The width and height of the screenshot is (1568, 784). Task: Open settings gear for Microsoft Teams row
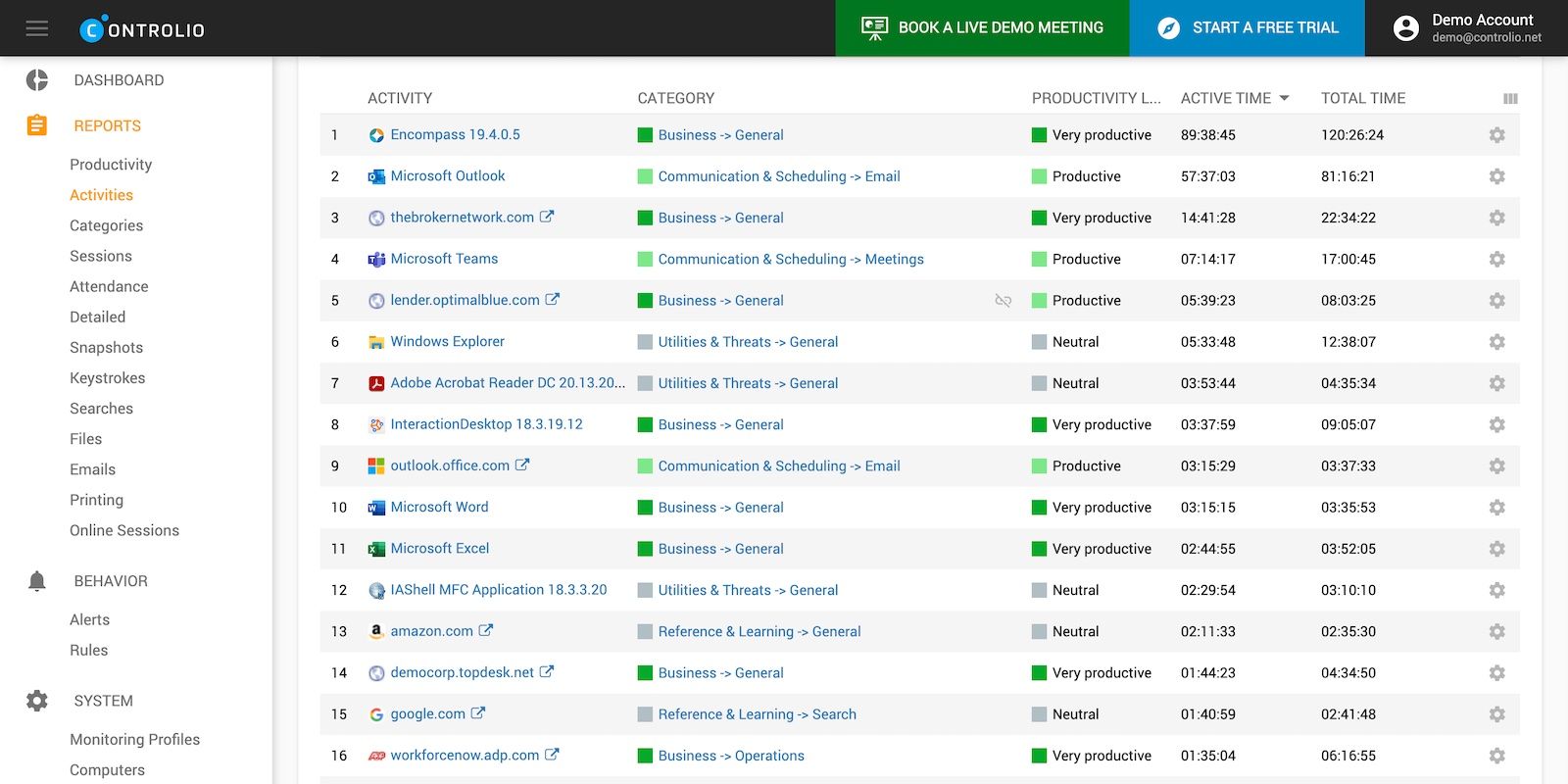coord(1496,260)
